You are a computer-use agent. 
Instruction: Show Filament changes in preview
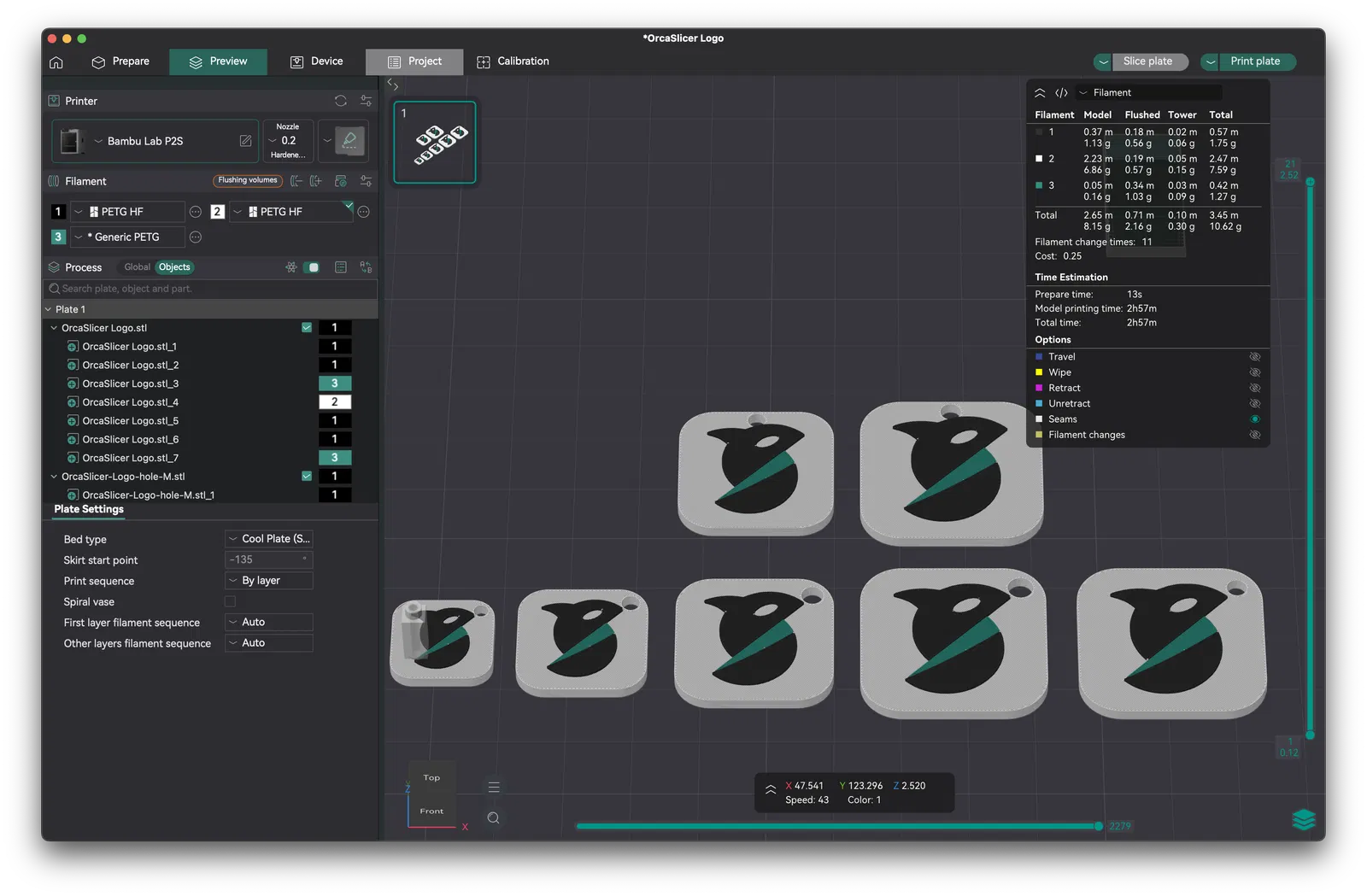tap(1255, 435)
